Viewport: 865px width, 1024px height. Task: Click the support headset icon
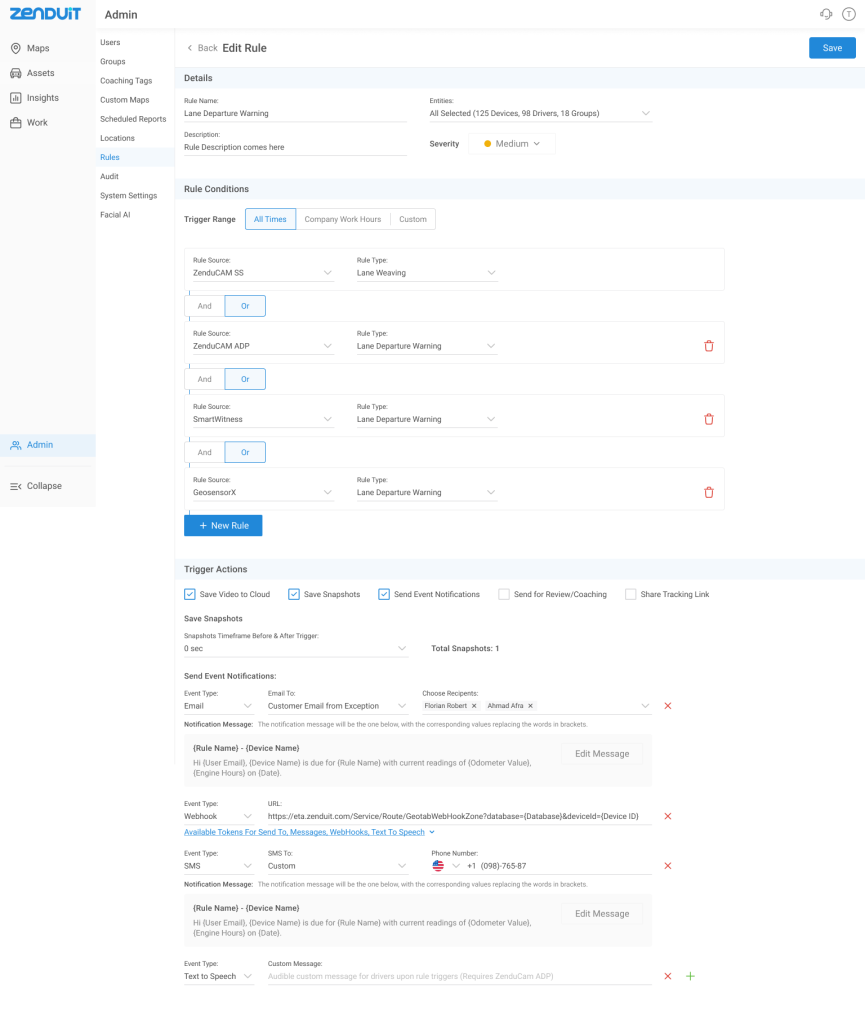[x=826, y=14]
